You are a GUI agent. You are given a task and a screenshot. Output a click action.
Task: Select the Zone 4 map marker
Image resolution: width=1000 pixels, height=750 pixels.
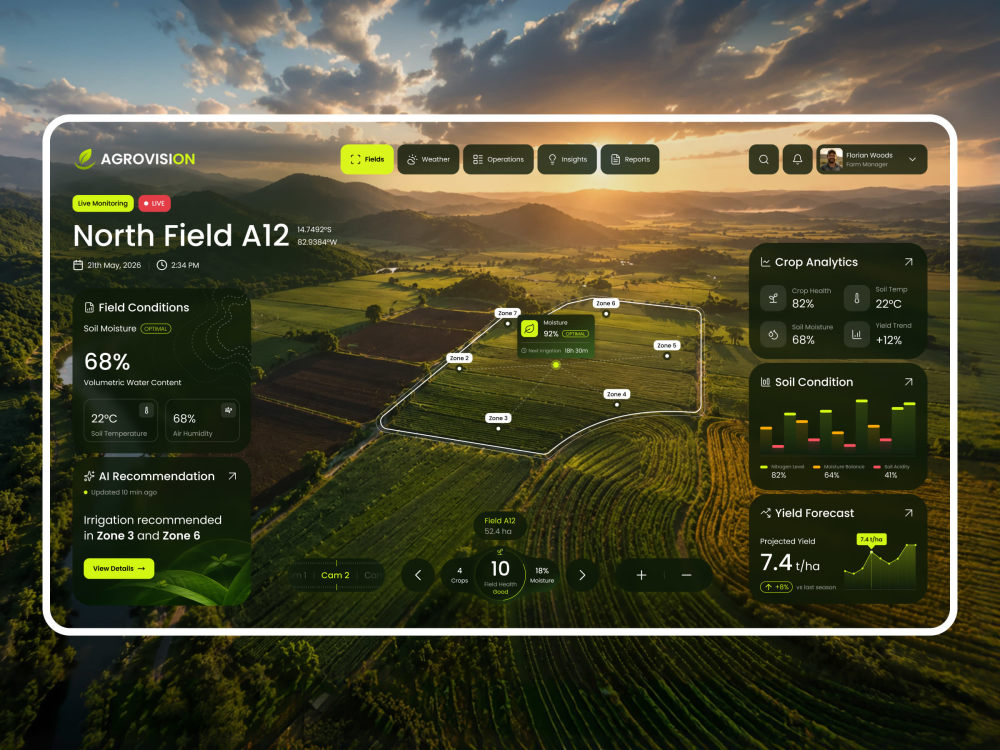617,394
